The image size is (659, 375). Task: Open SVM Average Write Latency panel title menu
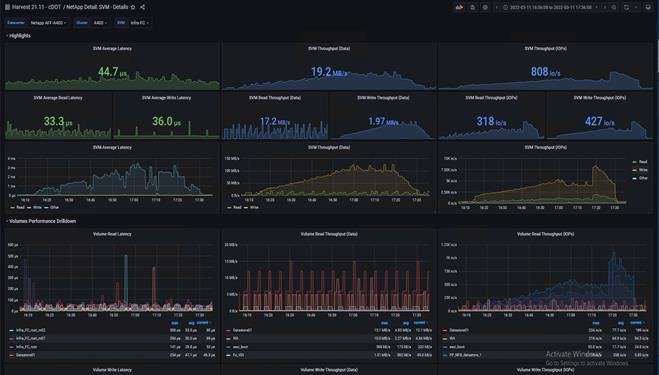point(166,98)
